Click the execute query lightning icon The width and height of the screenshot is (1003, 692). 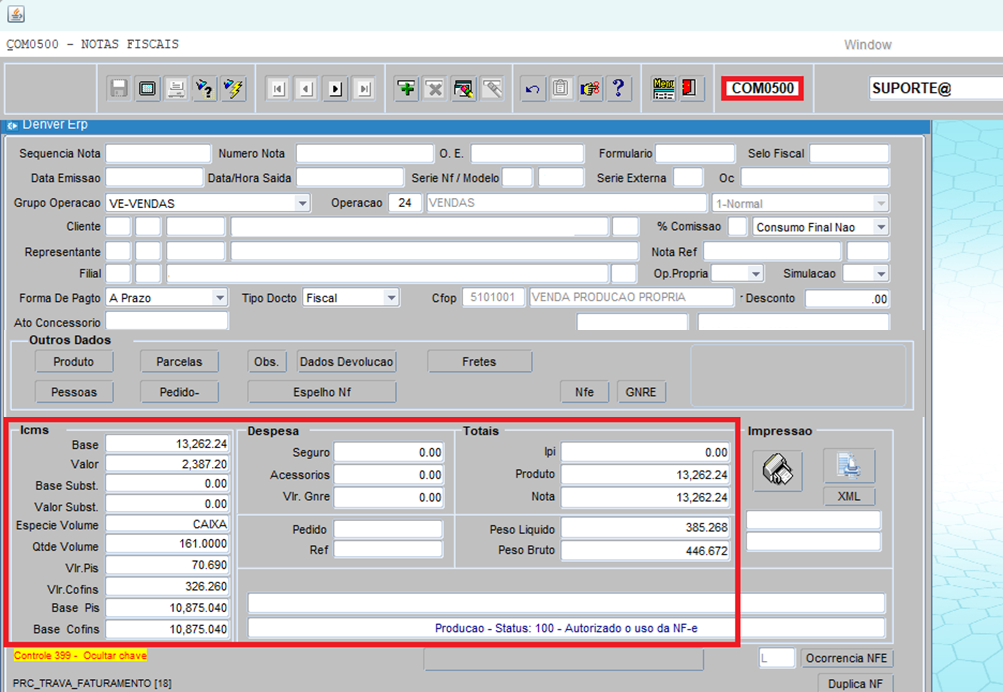(x=233, y=89)
